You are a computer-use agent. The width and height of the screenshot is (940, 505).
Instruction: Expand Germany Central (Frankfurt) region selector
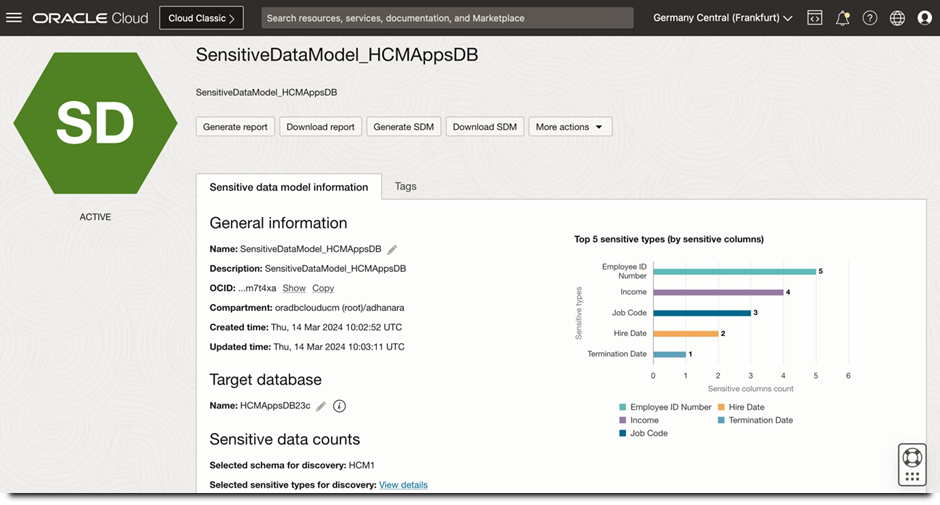point(722,18)
